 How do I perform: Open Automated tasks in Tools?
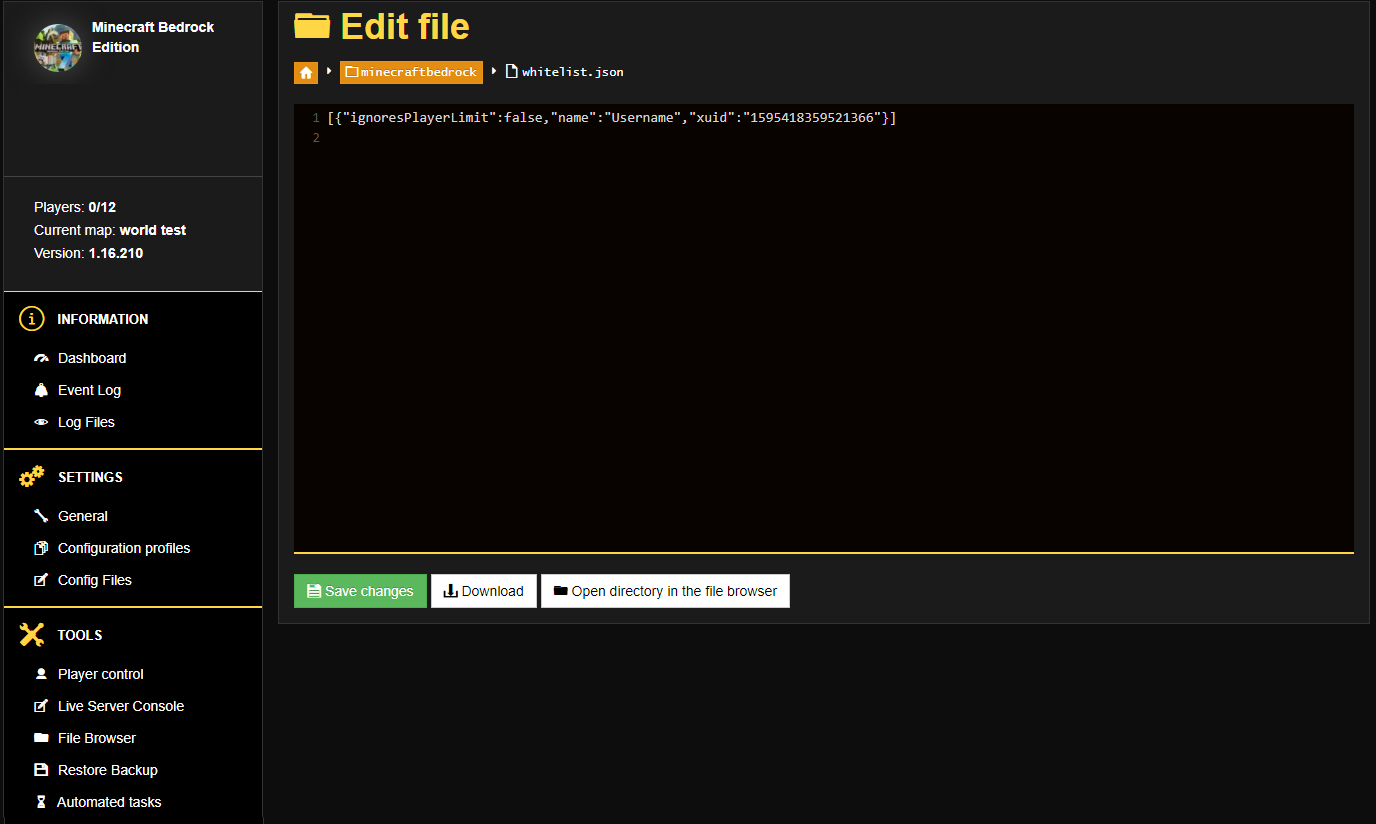click(108, 801)
